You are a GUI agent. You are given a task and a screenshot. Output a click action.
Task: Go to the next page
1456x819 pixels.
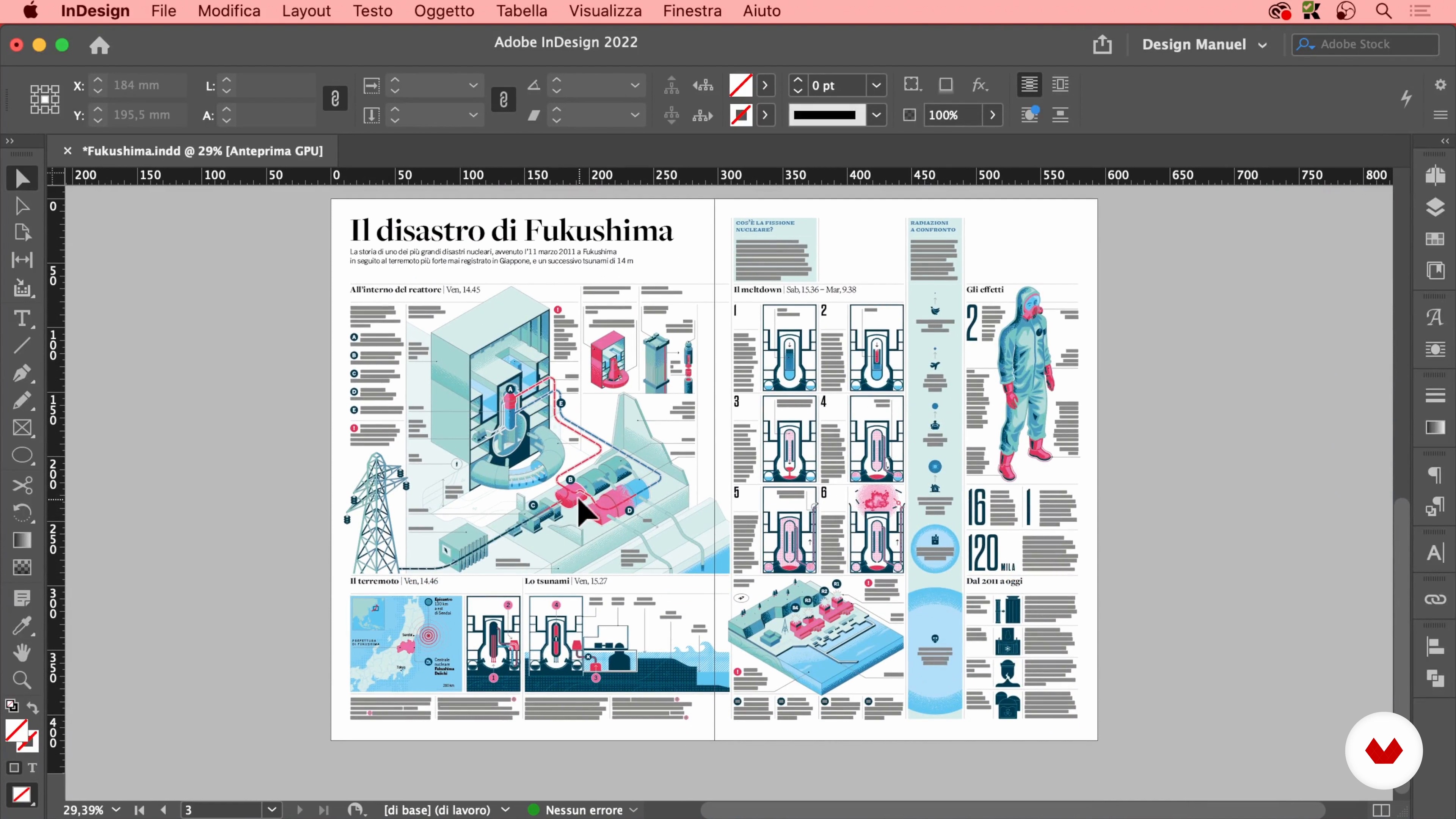pos(300,810)
